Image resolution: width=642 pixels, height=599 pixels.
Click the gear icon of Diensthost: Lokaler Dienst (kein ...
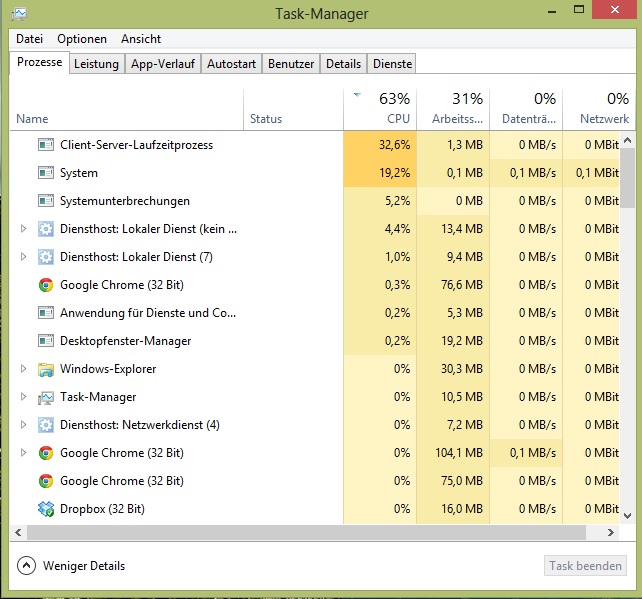coord(46,229)
